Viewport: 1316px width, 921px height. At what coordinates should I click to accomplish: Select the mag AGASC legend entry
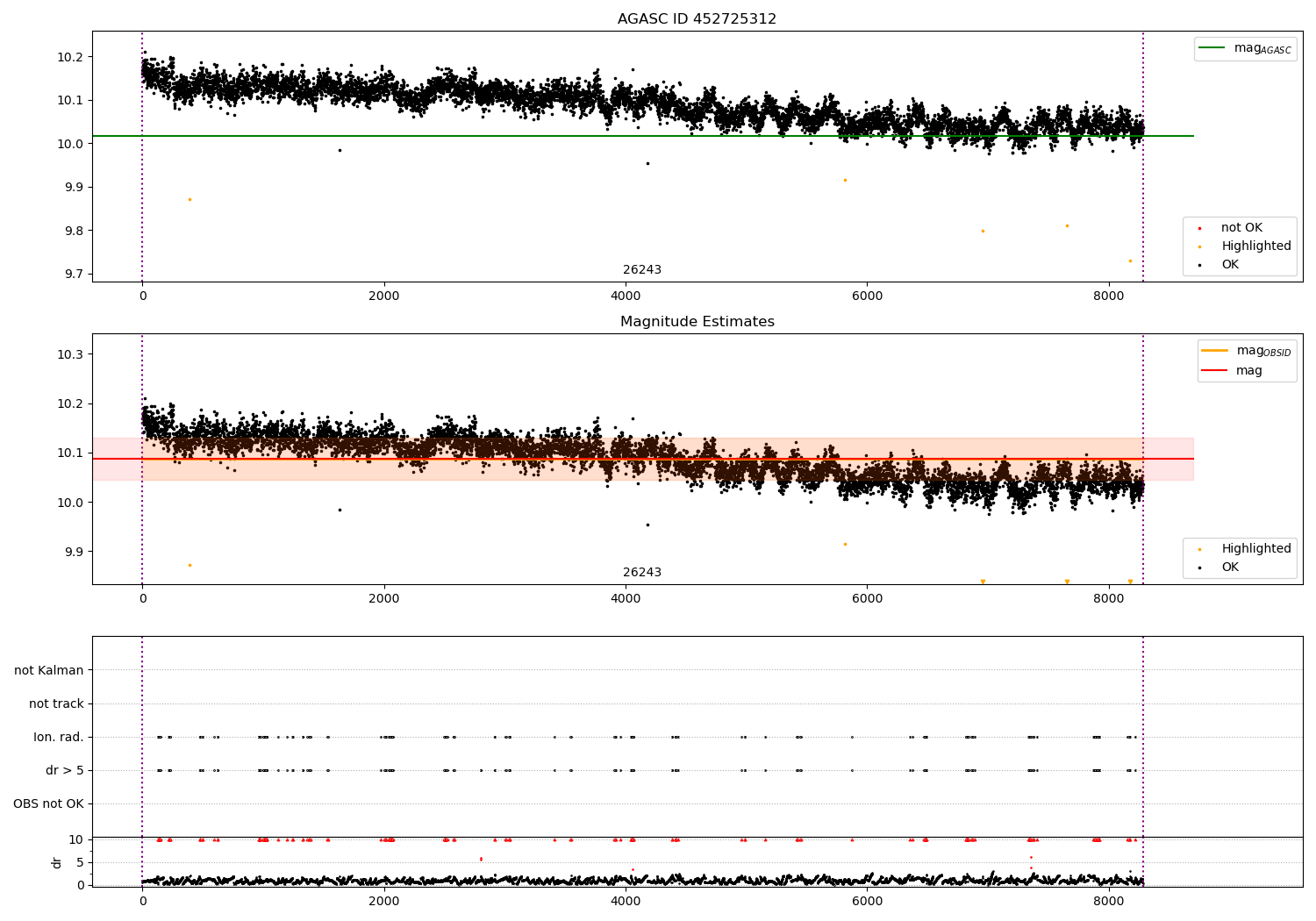(x=1245, y=49)
